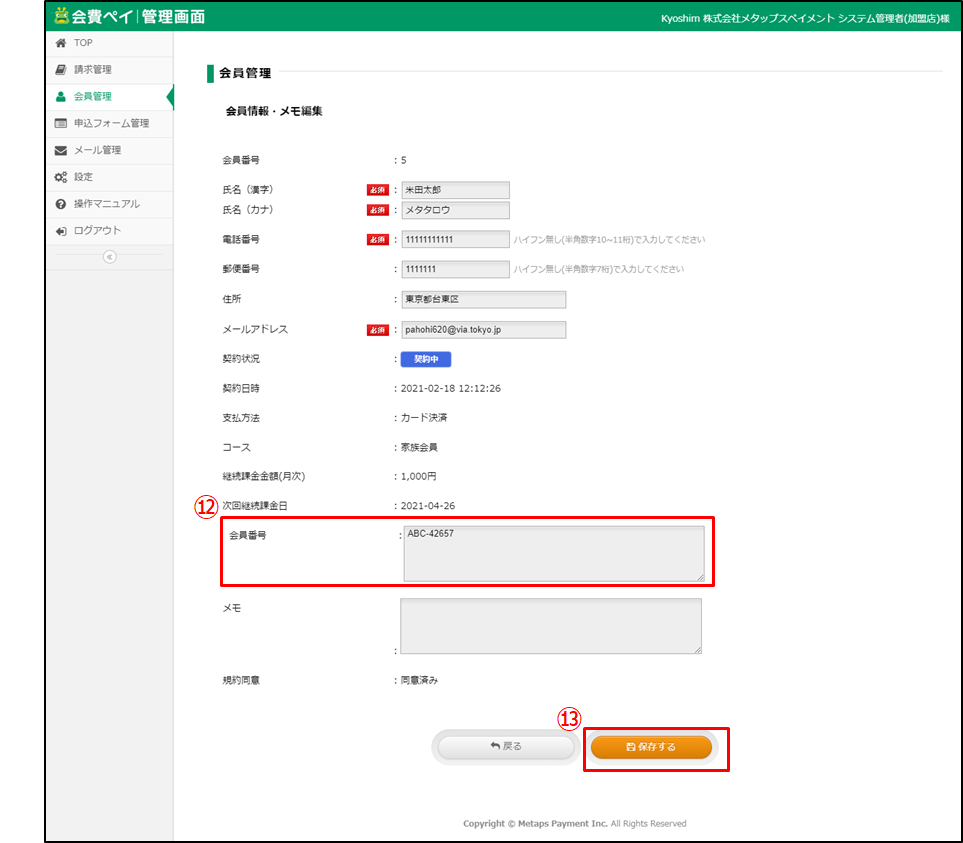Collapse the sidebar with the chevron button
963x843 pixels.
click(x=110, y=257)
